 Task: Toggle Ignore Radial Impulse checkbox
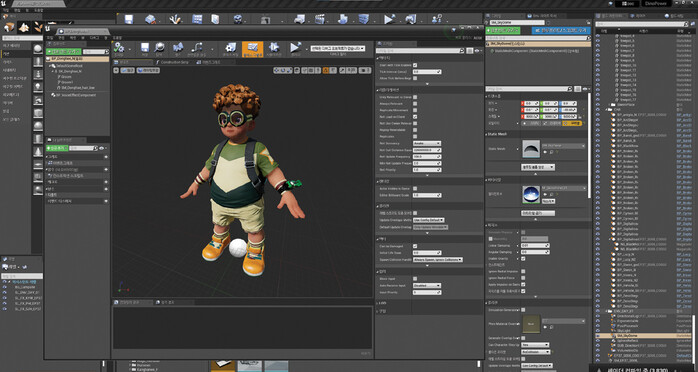pos(523,271)
